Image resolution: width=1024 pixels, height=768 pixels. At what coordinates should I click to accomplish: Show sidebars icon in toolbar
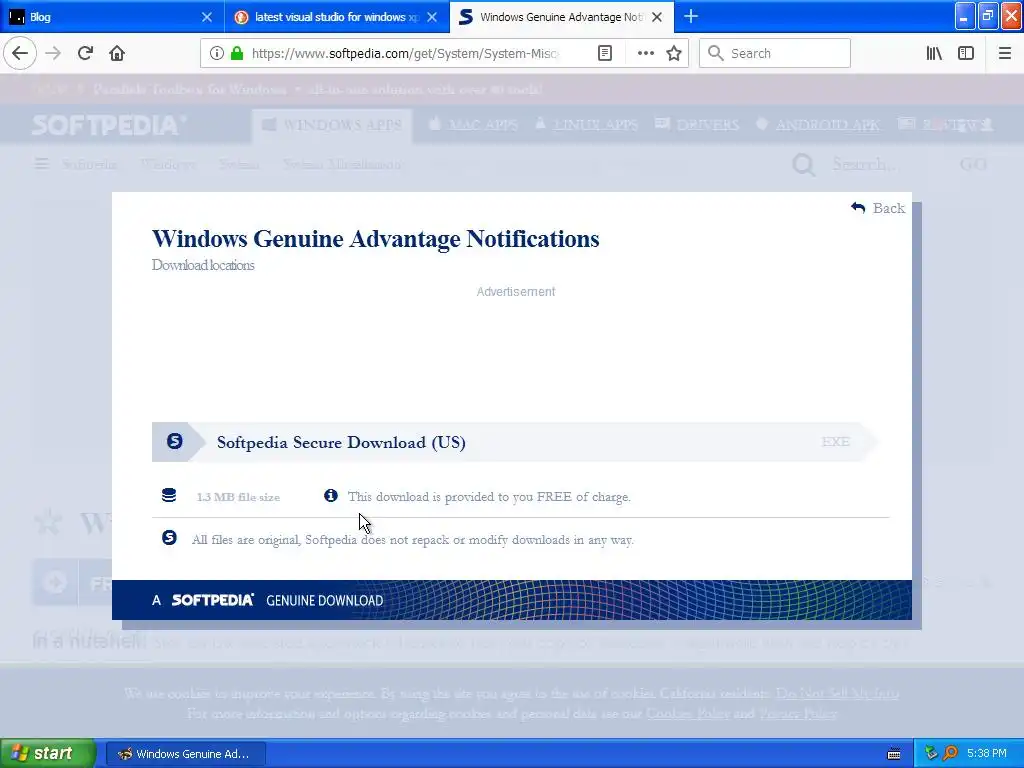966,53
